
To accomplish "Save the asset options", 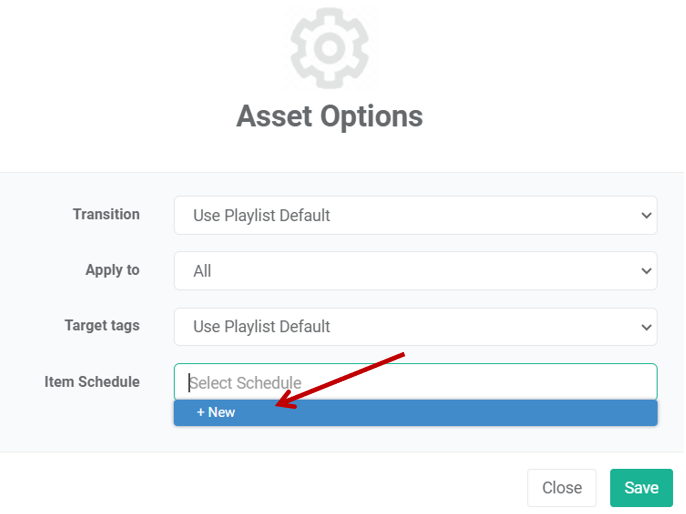I will [x=641, y=488].
